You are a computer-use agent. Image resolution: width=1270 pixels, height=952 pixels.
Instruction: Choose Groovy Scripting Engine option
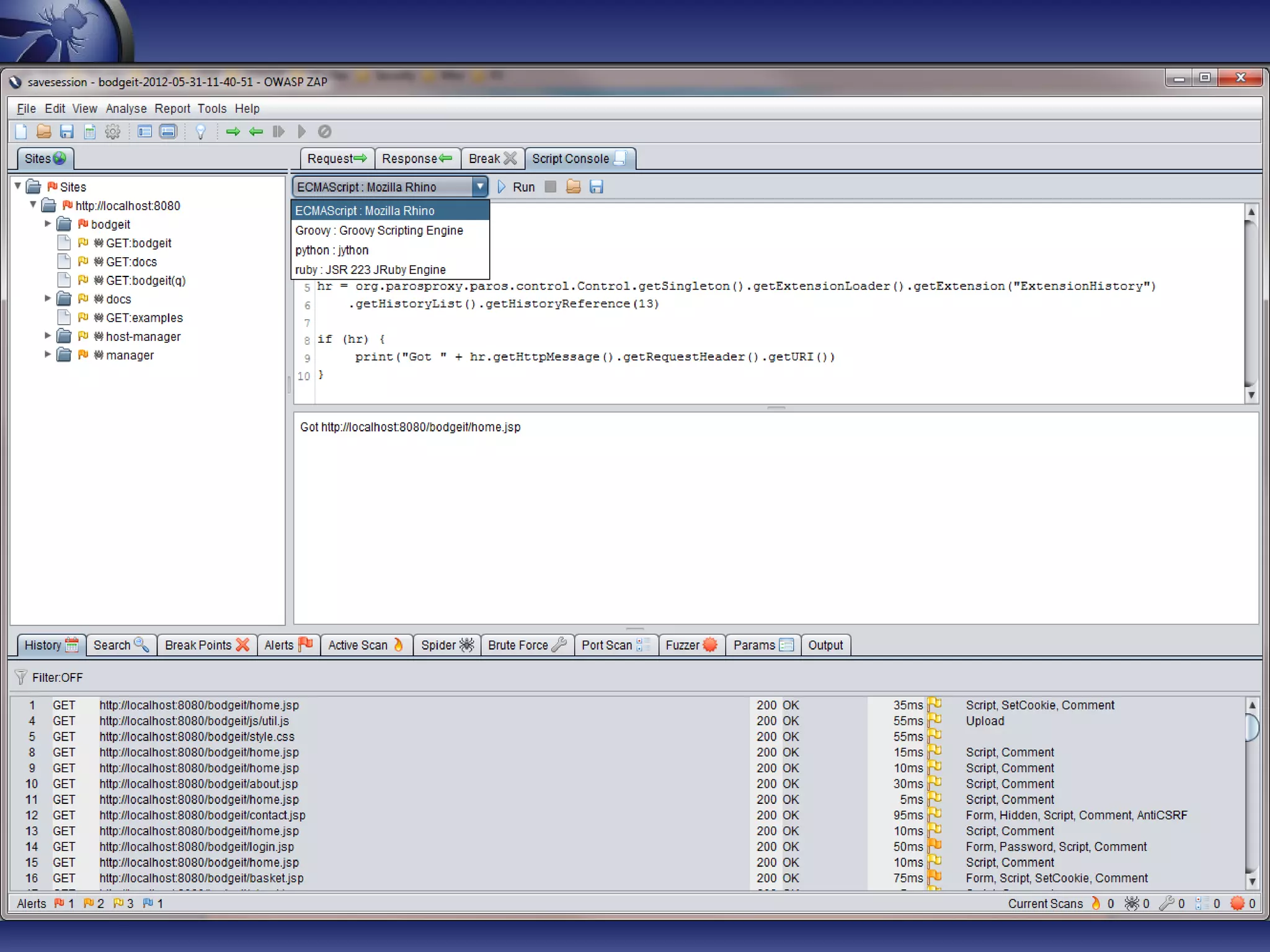tap(379, 231)
